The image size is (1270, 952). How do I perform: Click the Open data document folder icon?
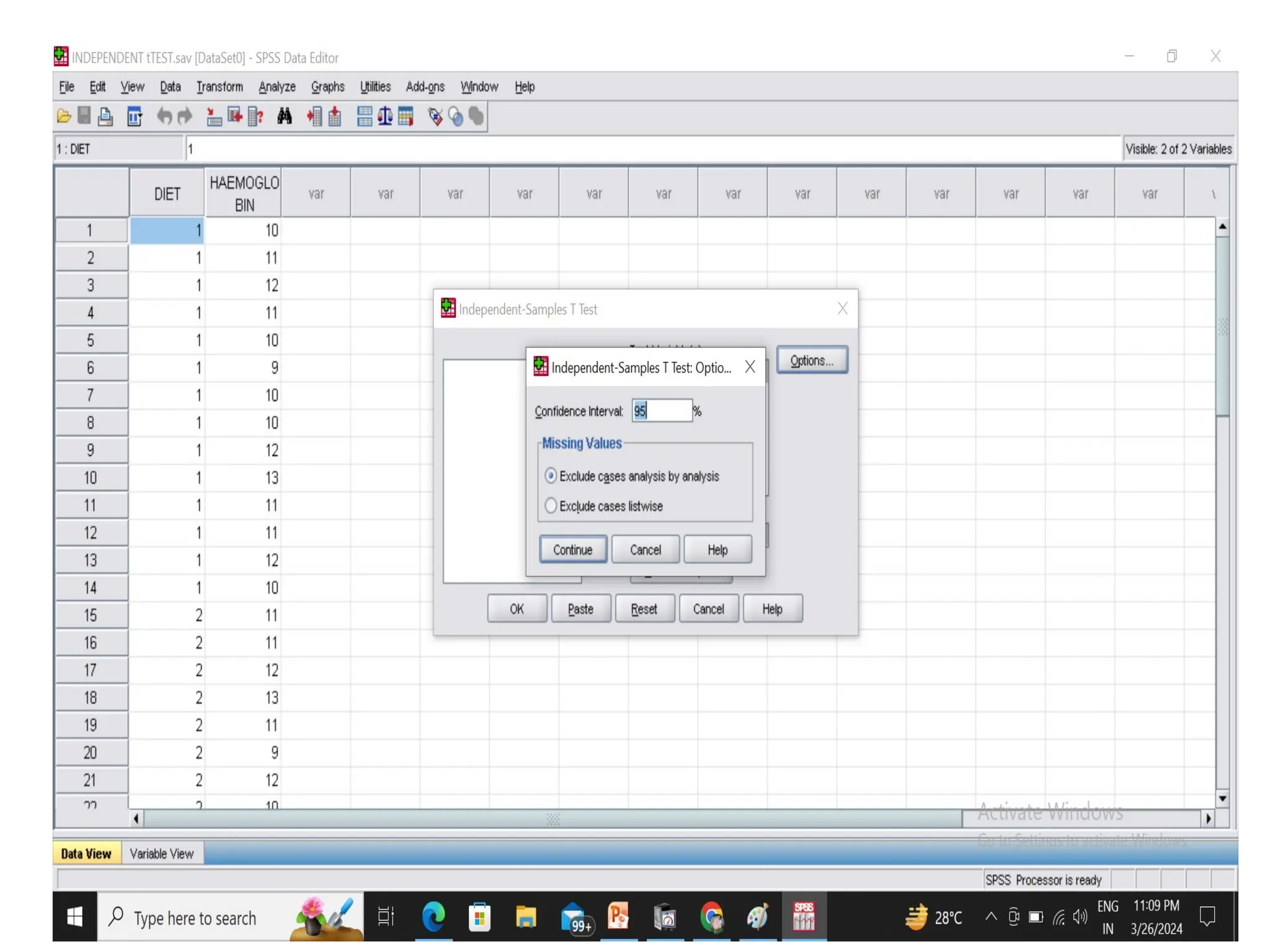[63, 116]
